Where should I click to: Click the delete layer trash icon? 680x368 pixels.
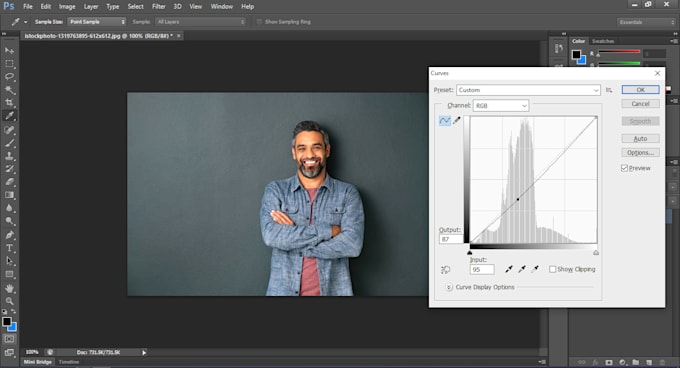point(662,362)
